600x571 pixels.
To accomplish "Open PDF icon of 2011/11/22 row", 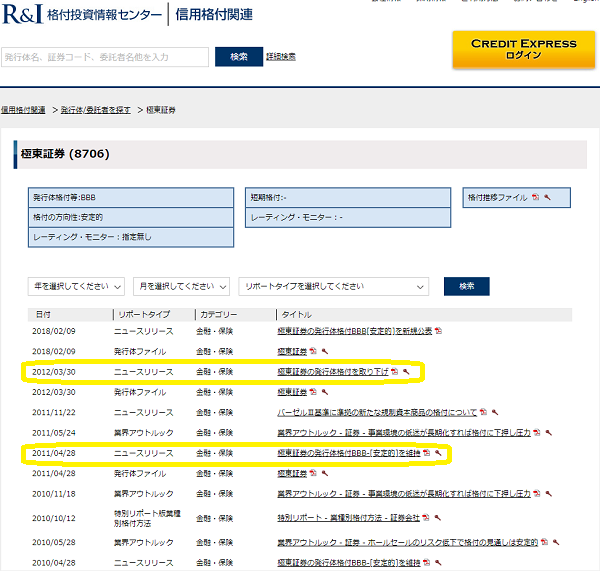I will click(x=483, y=412).
